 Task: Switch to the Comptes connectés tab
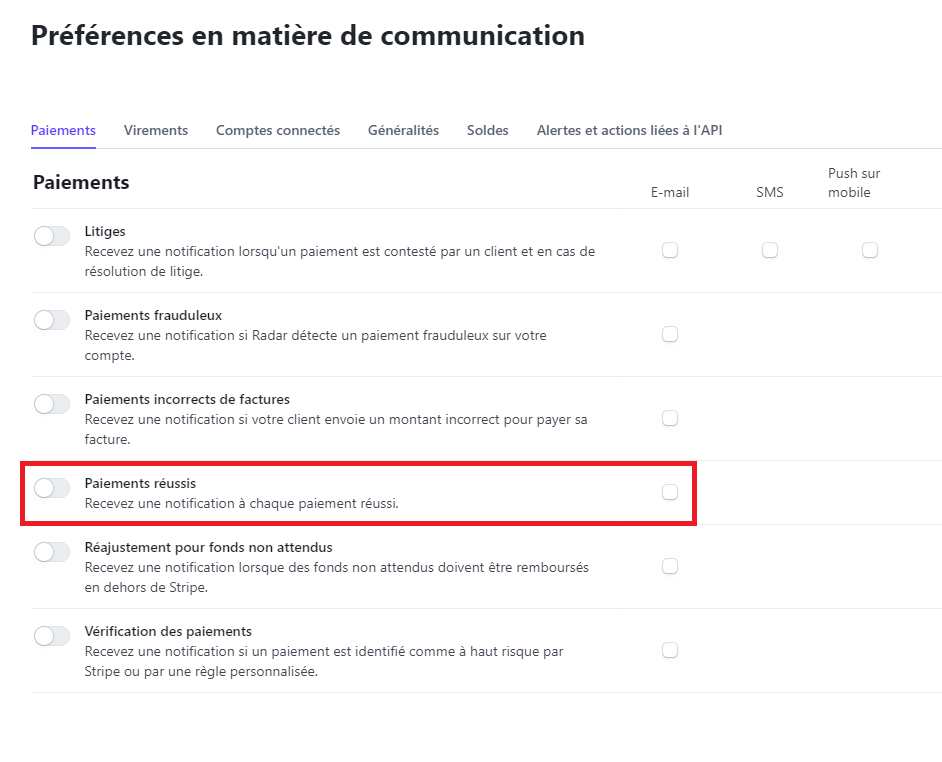[278, 130]
